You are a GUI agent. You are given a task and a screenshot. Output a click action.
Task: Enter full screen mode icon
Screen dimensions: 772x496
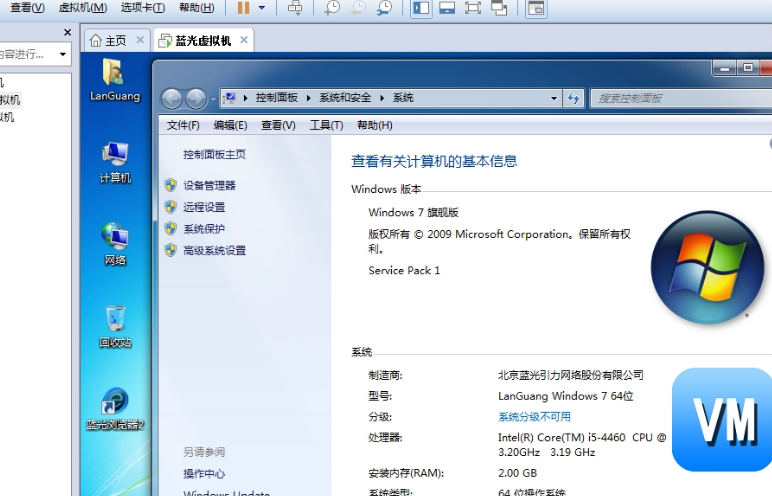tap(473, 8)
